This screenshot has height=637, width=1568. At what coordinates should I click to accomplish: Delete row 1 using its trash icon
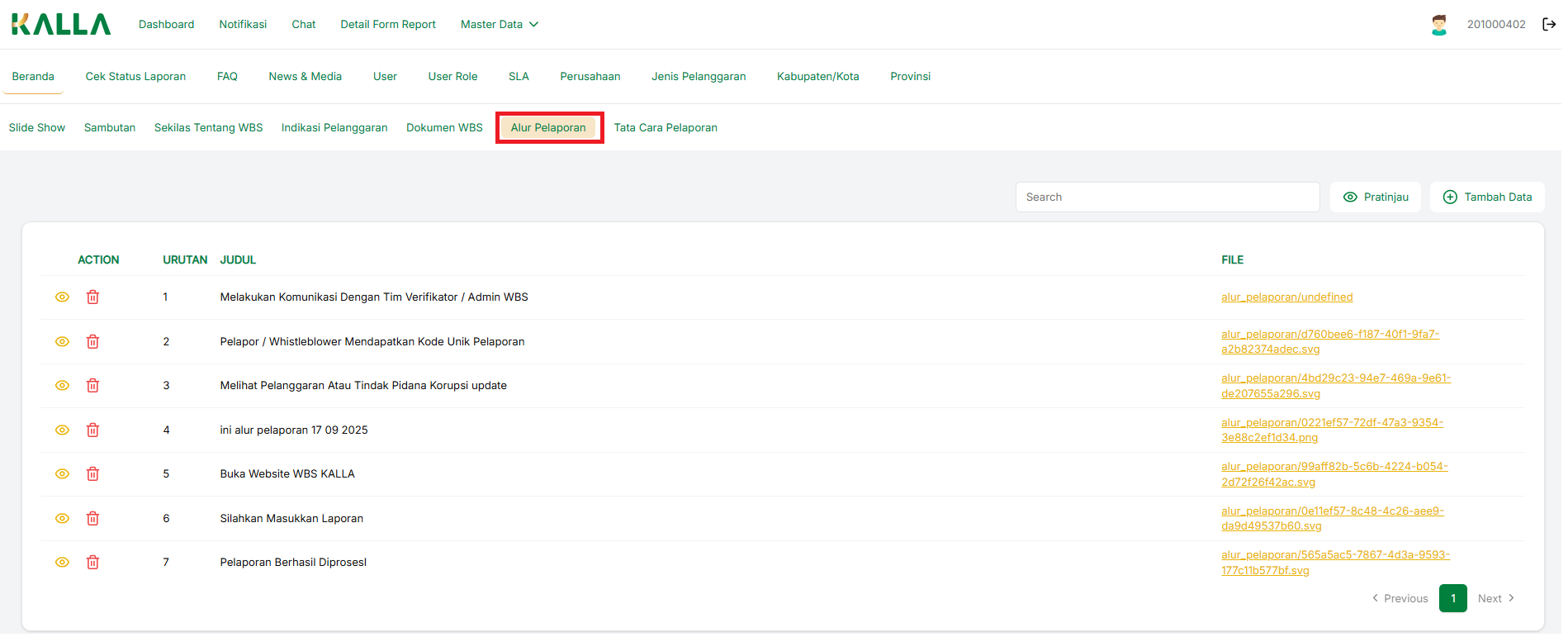pyautogui.click(x=92, y=297)
